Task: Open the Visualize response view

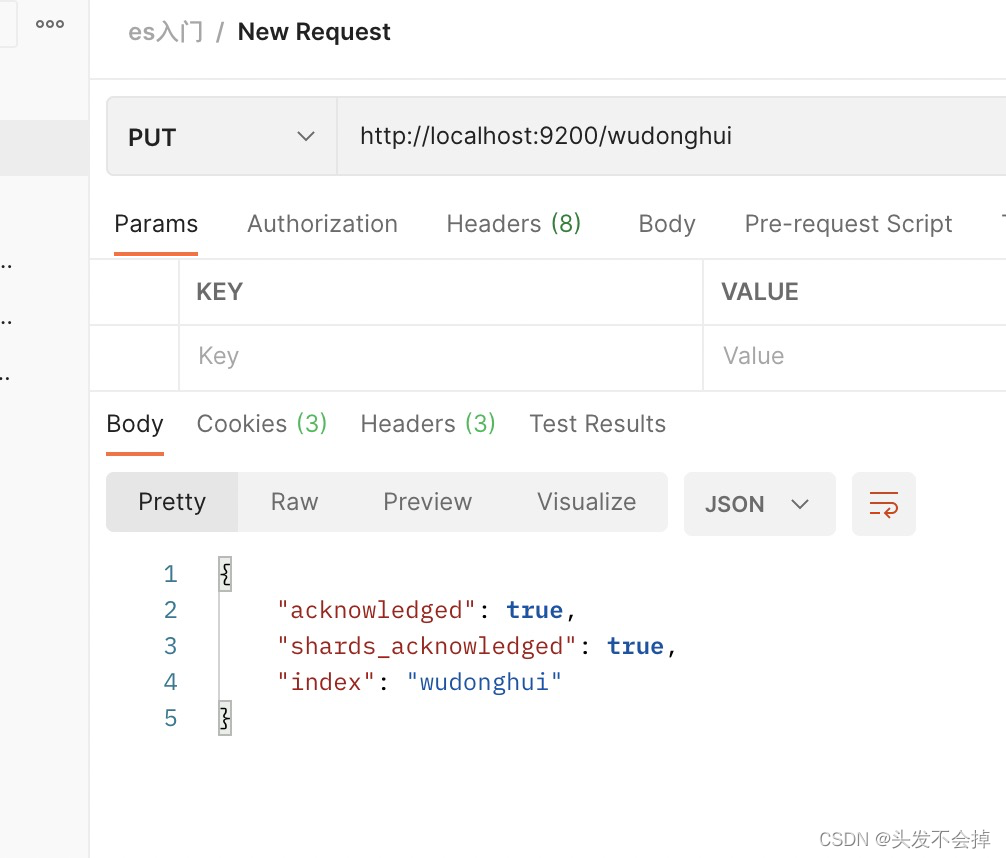Action: pyautogui.click(x=586, y=502)
